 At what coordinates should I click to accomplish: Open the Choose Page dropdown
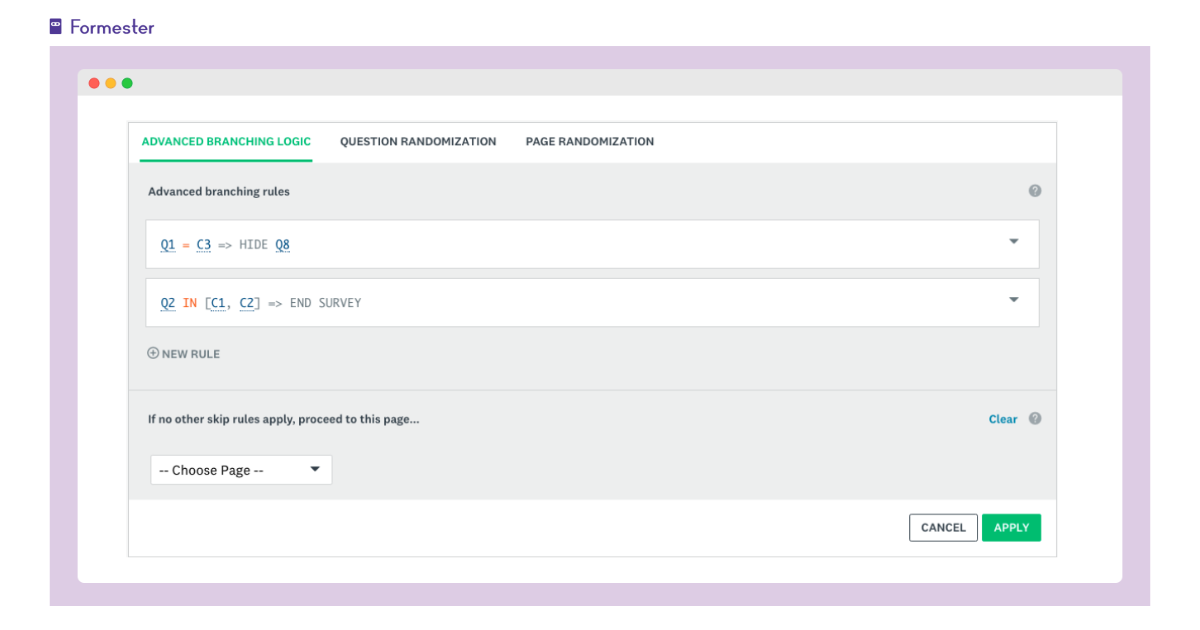(240, 469)
